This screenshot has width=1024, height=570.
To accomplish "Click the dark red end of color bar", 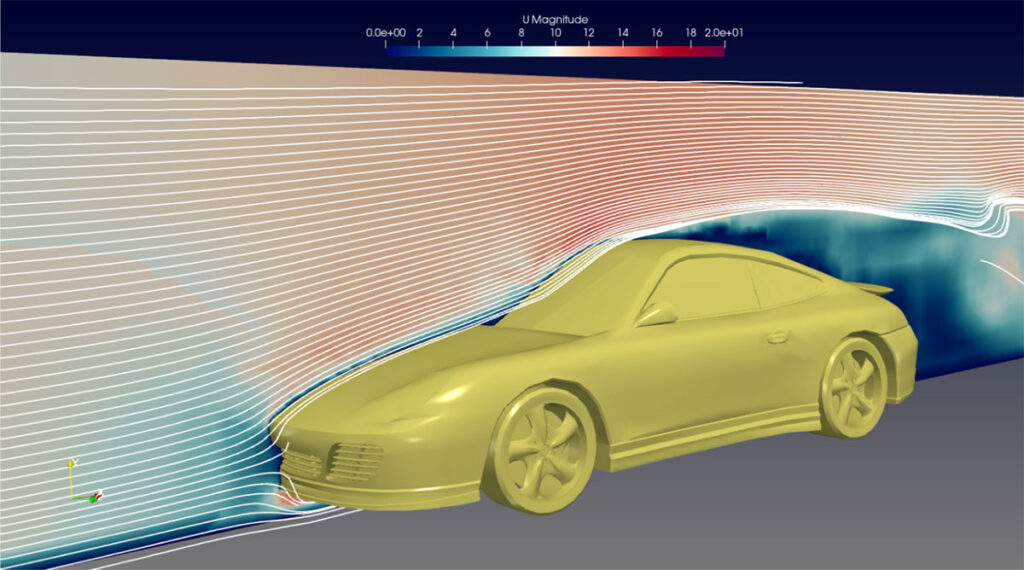I will [717, 50].
